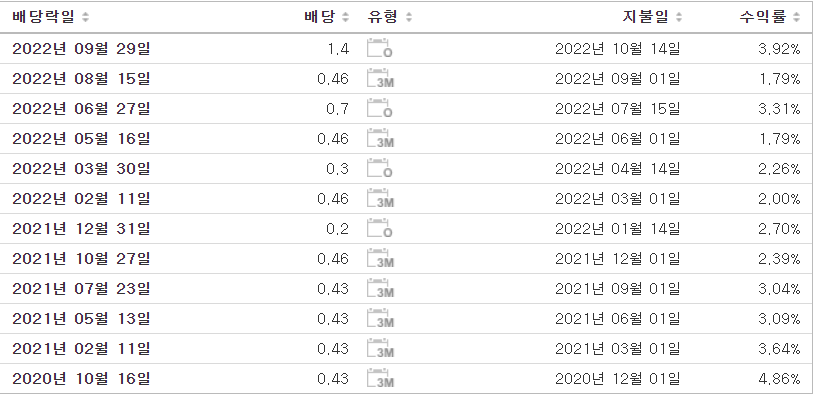Click payment date 2022년 01월 14일
The width and height of the screenshot is (814, 395).
pyautogui.click(x=618, y=229)
